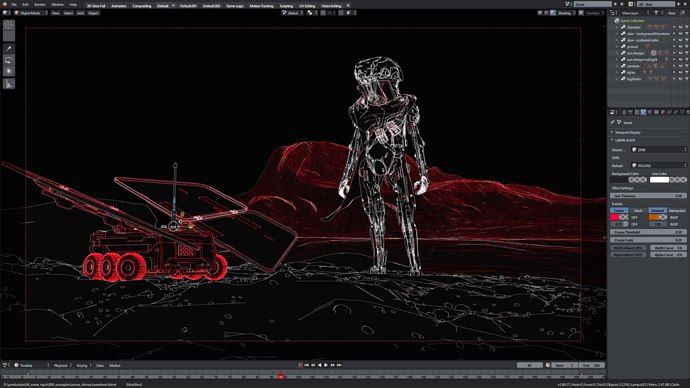This screenshot has width=690, height=388.
Task: Toggle viewport visibility of character collection
Action: [x=680, y=27]
